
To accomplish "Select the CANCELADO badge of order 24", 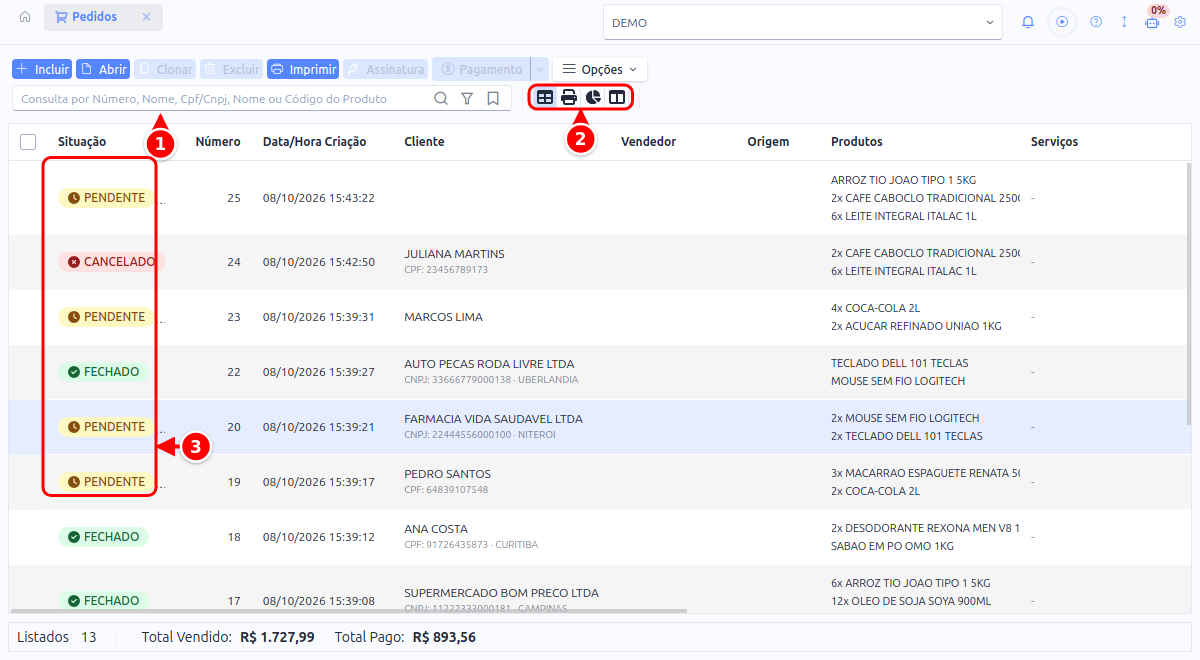I will [x=111, y=262].
